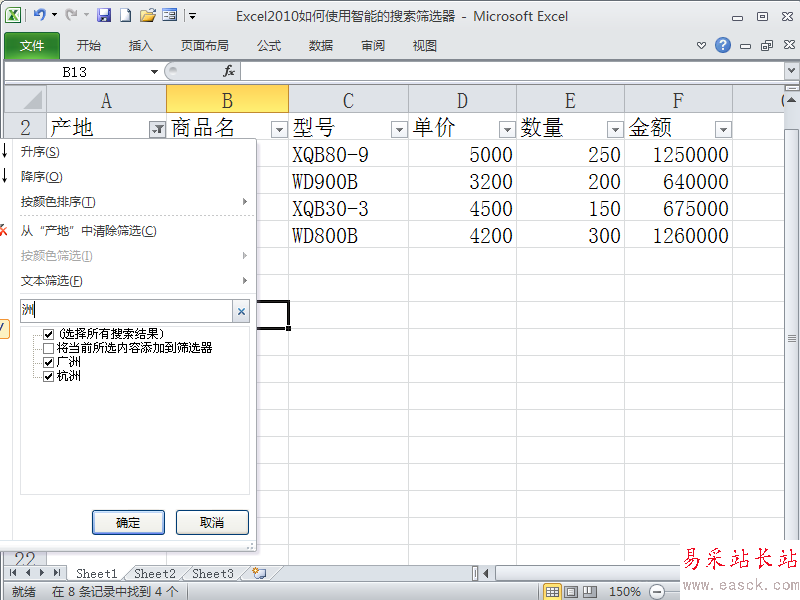Click the Select All corner triangle
This screenshot has height=600, width=800.
tap(26, 99)
